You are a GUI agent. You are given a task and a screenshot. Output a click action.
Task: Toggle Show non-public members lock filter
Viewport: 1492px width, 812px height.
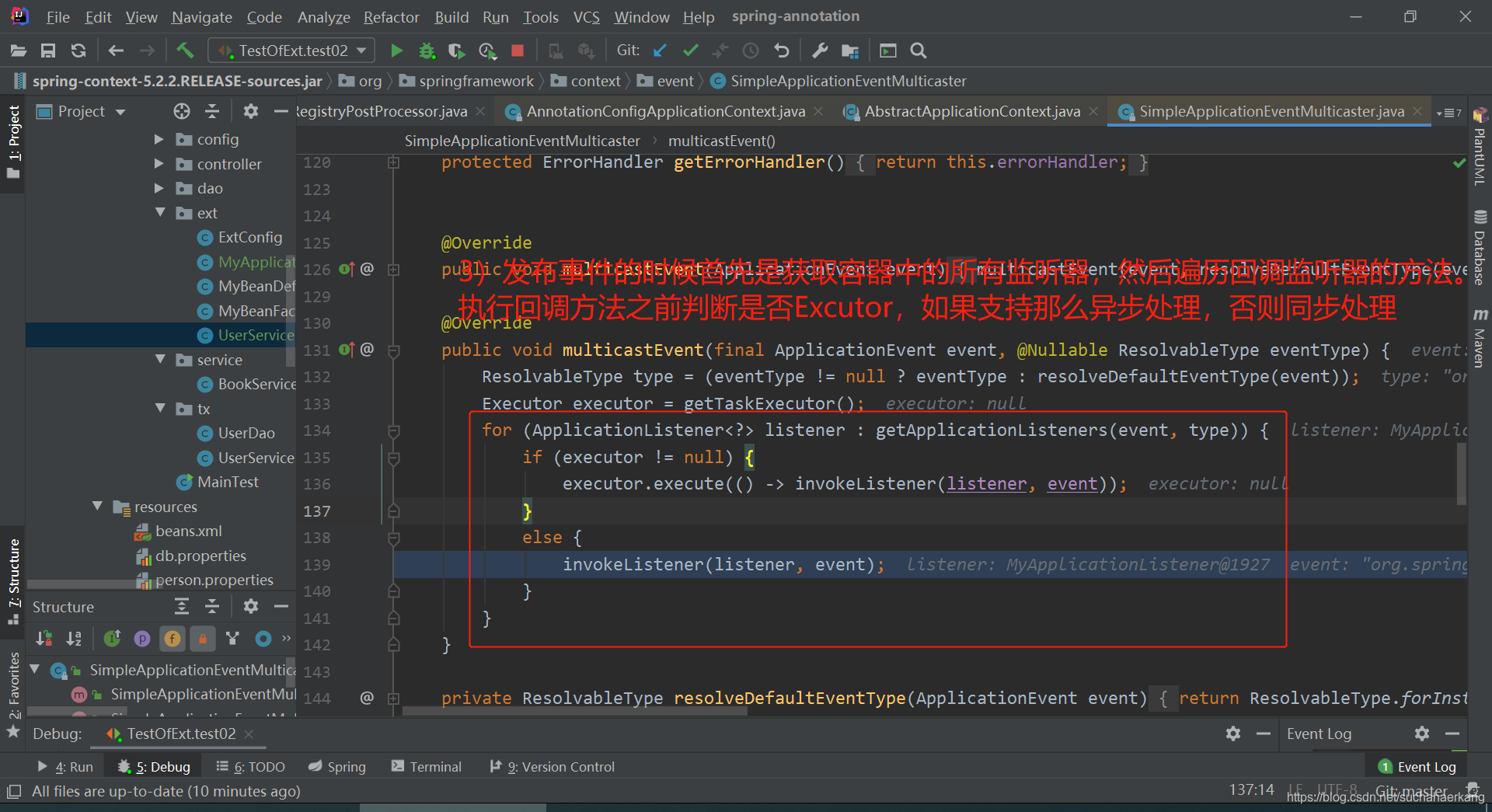pos(202,639)
